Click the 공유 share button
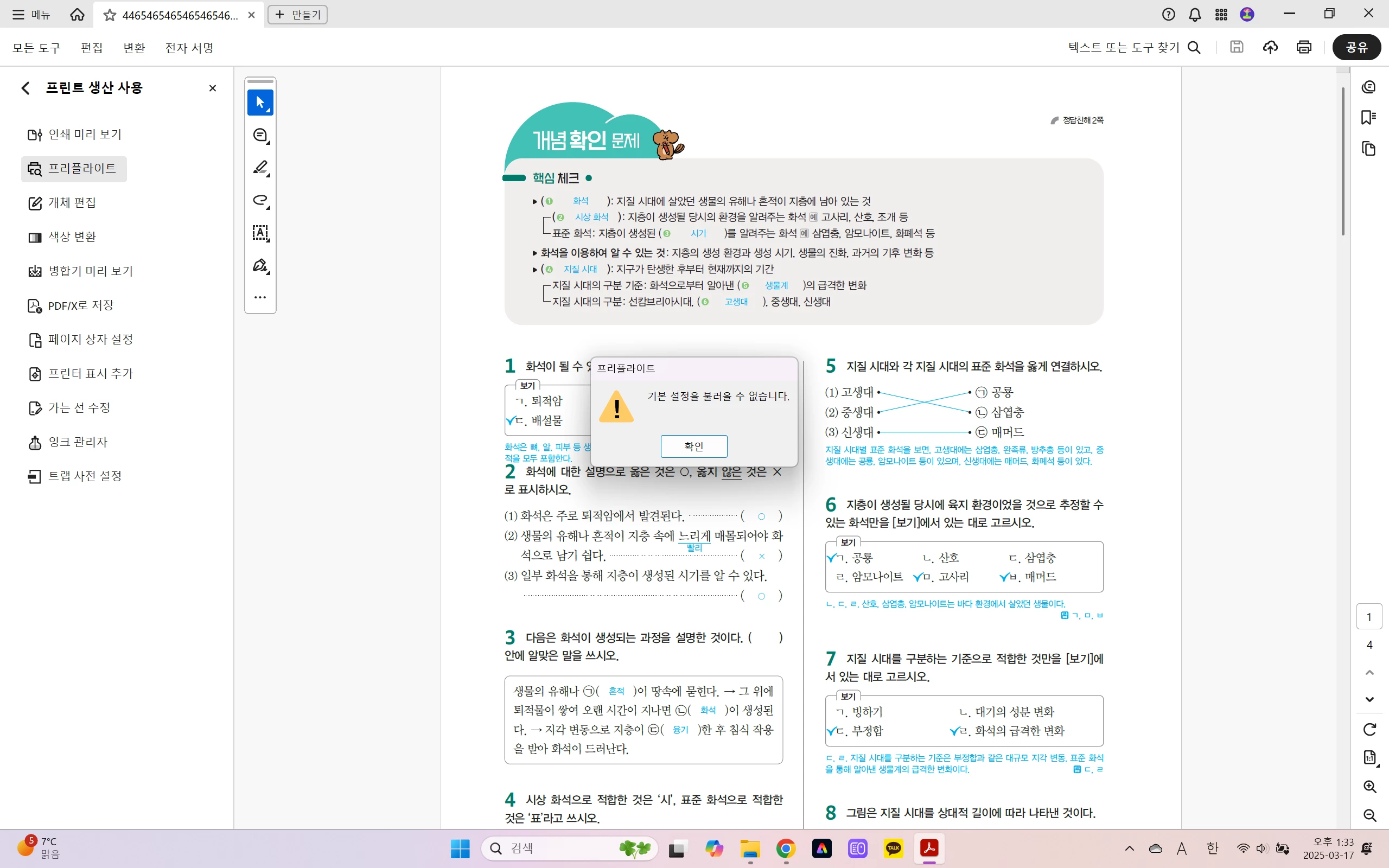Viewport: 1389px width, 868px height. pos(1356,47)
